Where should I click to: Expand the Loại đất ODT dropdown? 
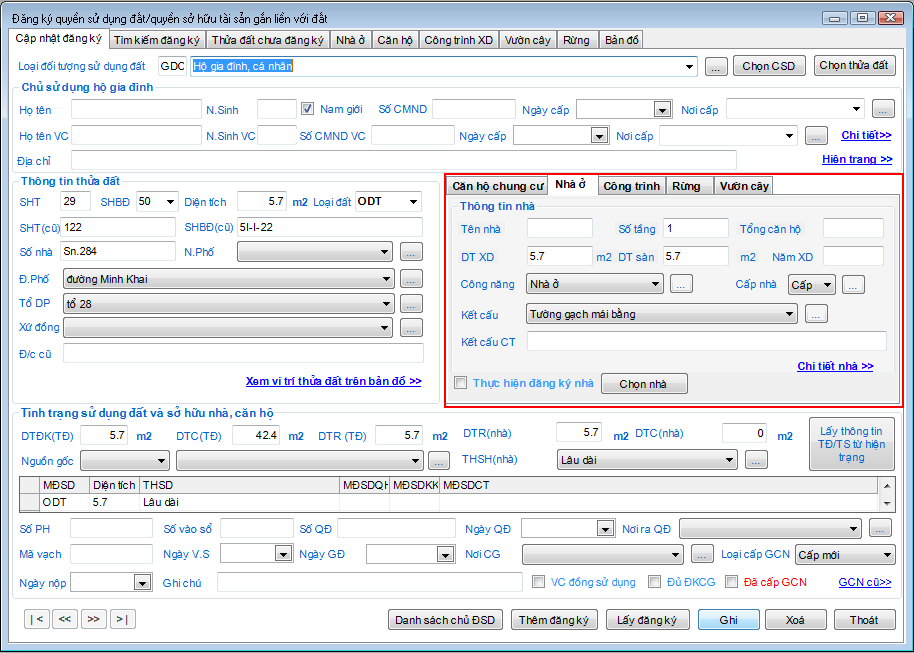(x=414, y=202)
